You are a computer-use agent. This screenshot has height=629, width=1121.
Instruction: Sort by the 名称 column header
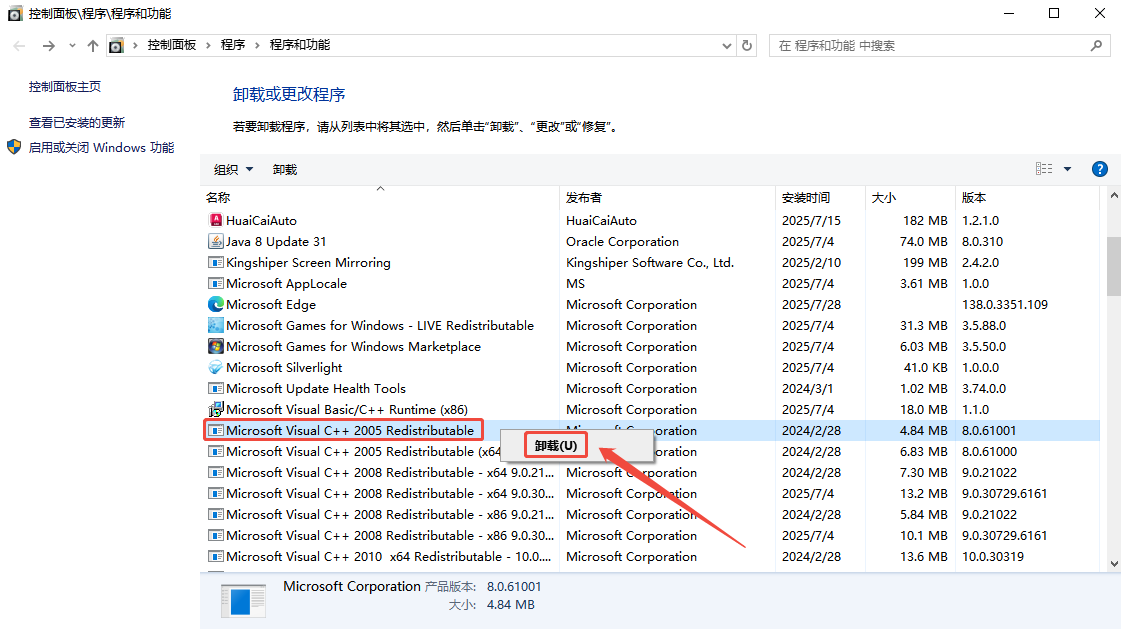(380, 197)
